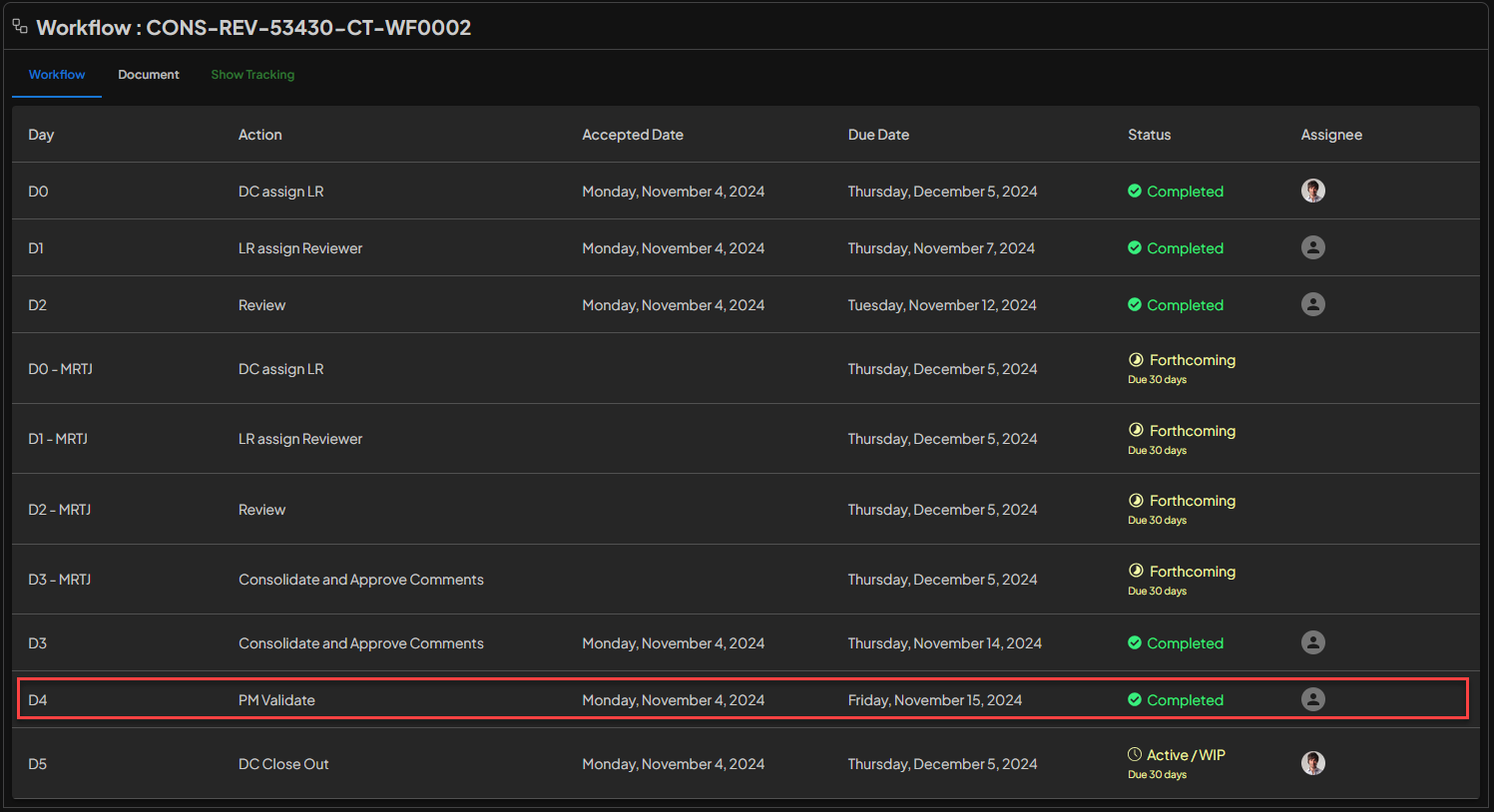Click the D3 row assignee avatar icon
This screenshot has width=1494, height=812.
[x=1312, y=642]
